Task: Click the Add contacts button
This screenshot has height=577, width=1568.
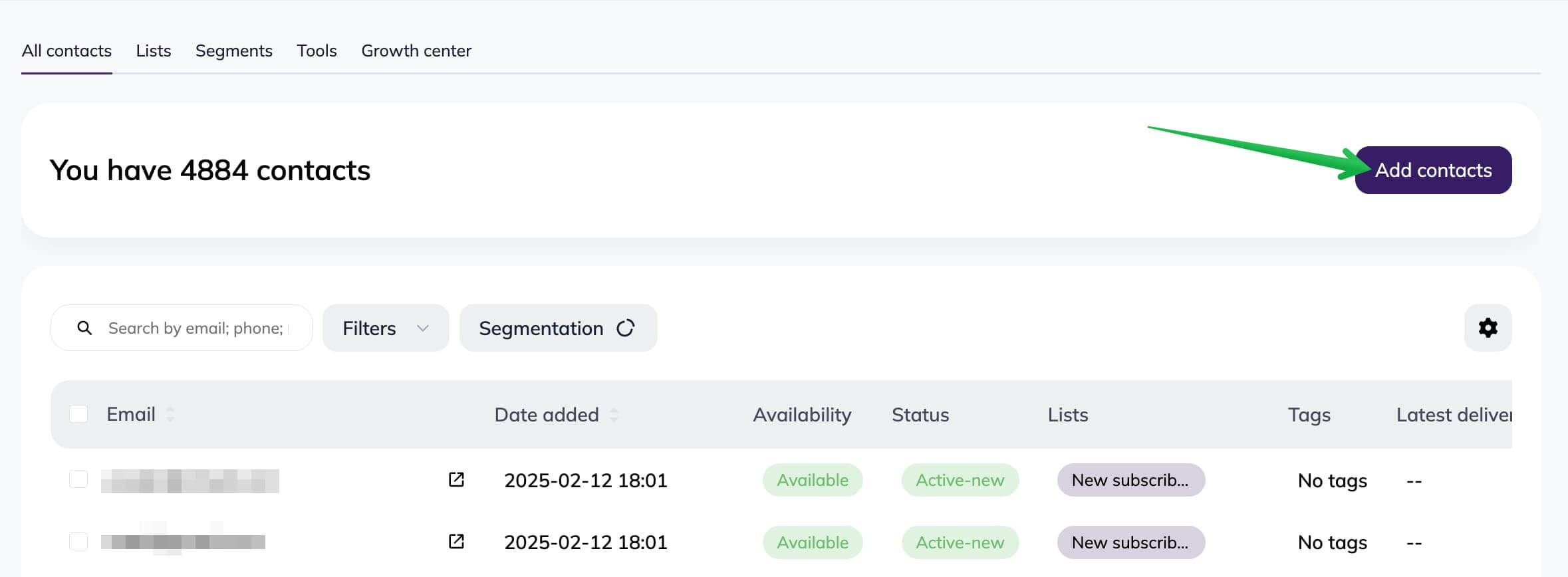Action: [x=1433, y=170]
